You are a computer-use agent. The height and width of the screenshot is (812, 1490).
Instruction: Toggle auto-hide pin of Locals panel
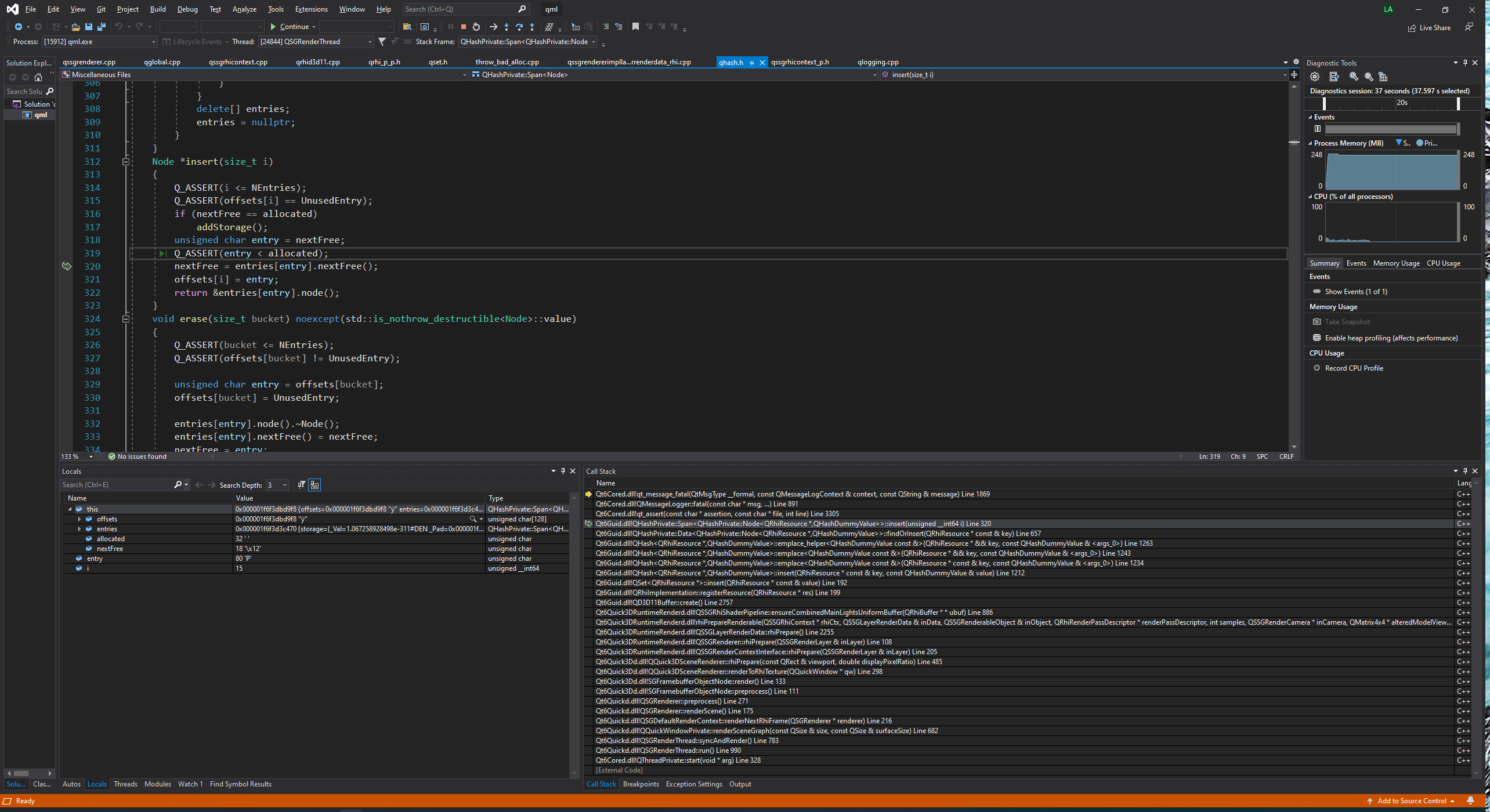click(563, 471)
